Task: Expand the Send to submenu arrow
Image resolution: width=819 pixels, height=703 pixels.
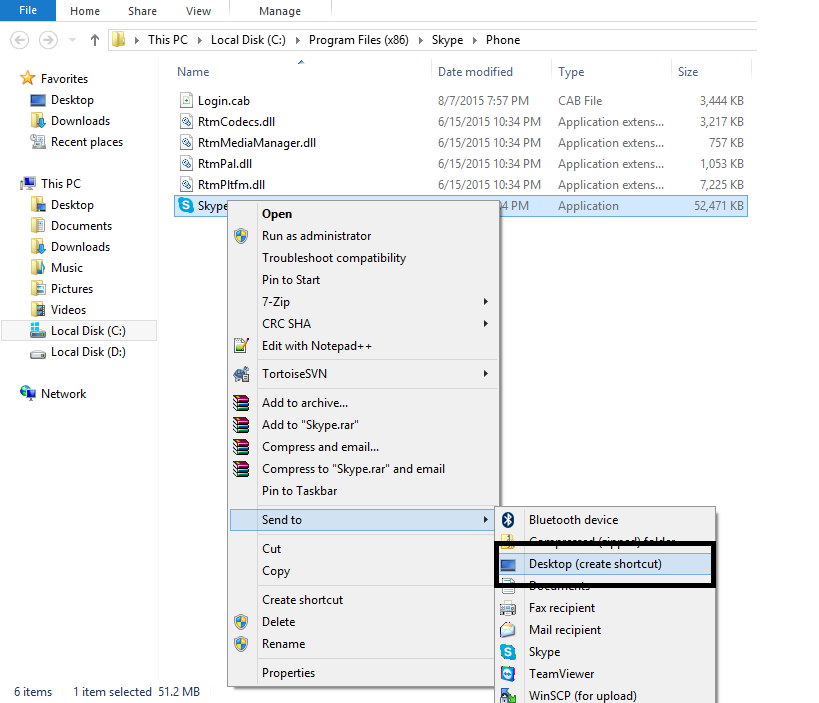Action: point(486,520)
